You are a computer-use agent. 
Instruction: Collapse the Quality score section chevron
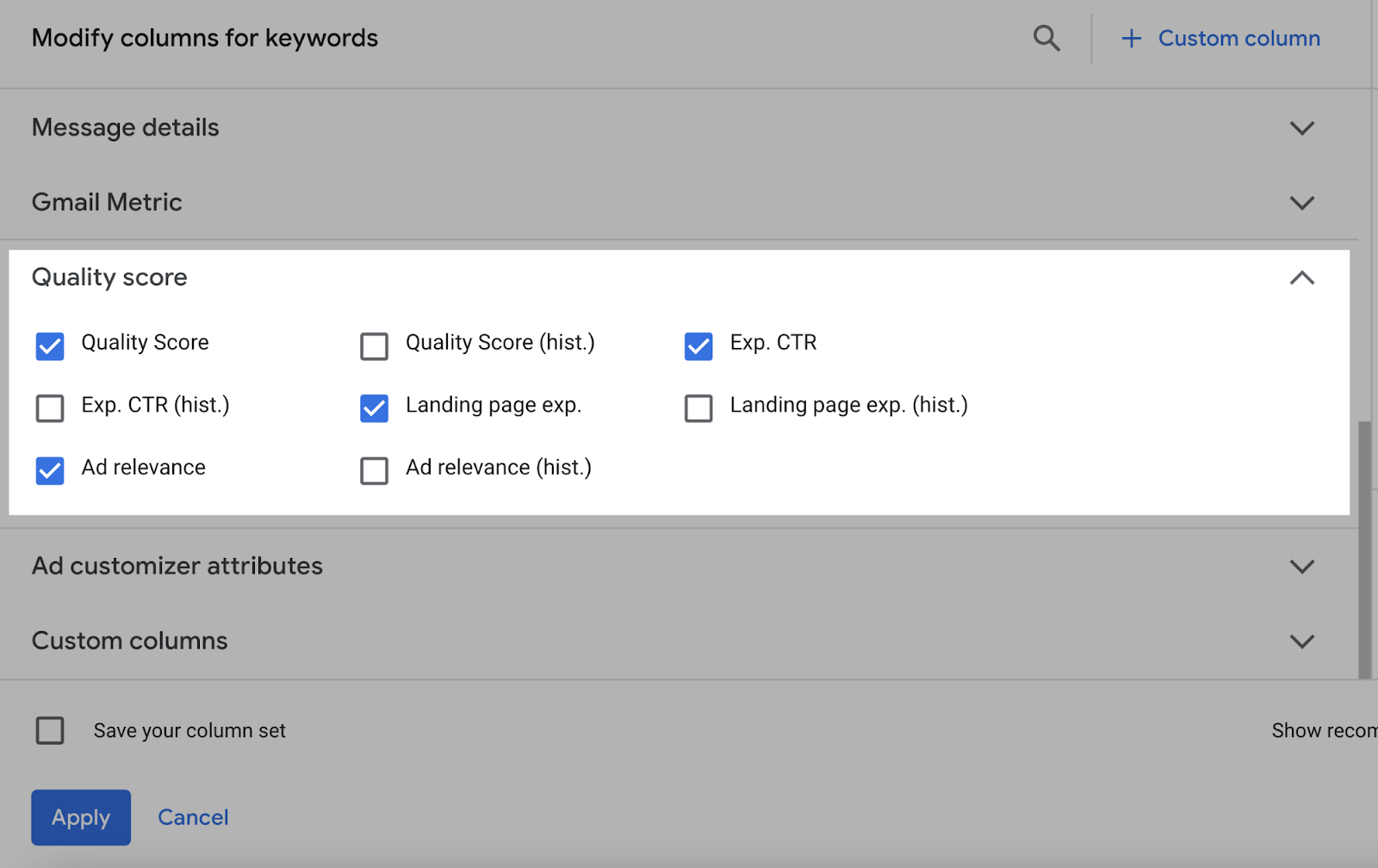1301,278
